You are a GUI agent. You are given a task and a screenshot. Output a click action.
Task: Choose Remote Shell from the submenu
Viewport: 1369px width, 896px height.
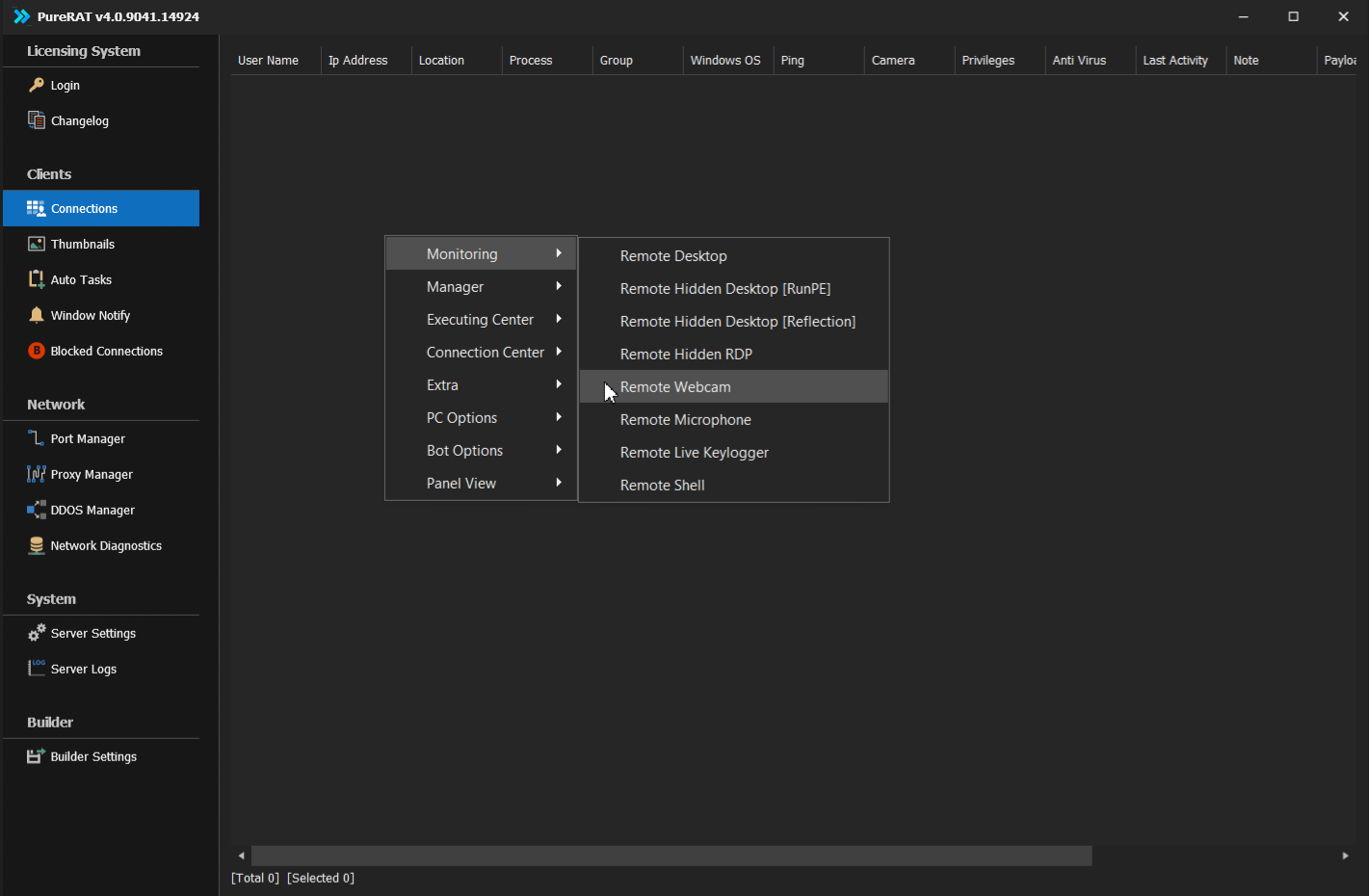tap(733, 486)
